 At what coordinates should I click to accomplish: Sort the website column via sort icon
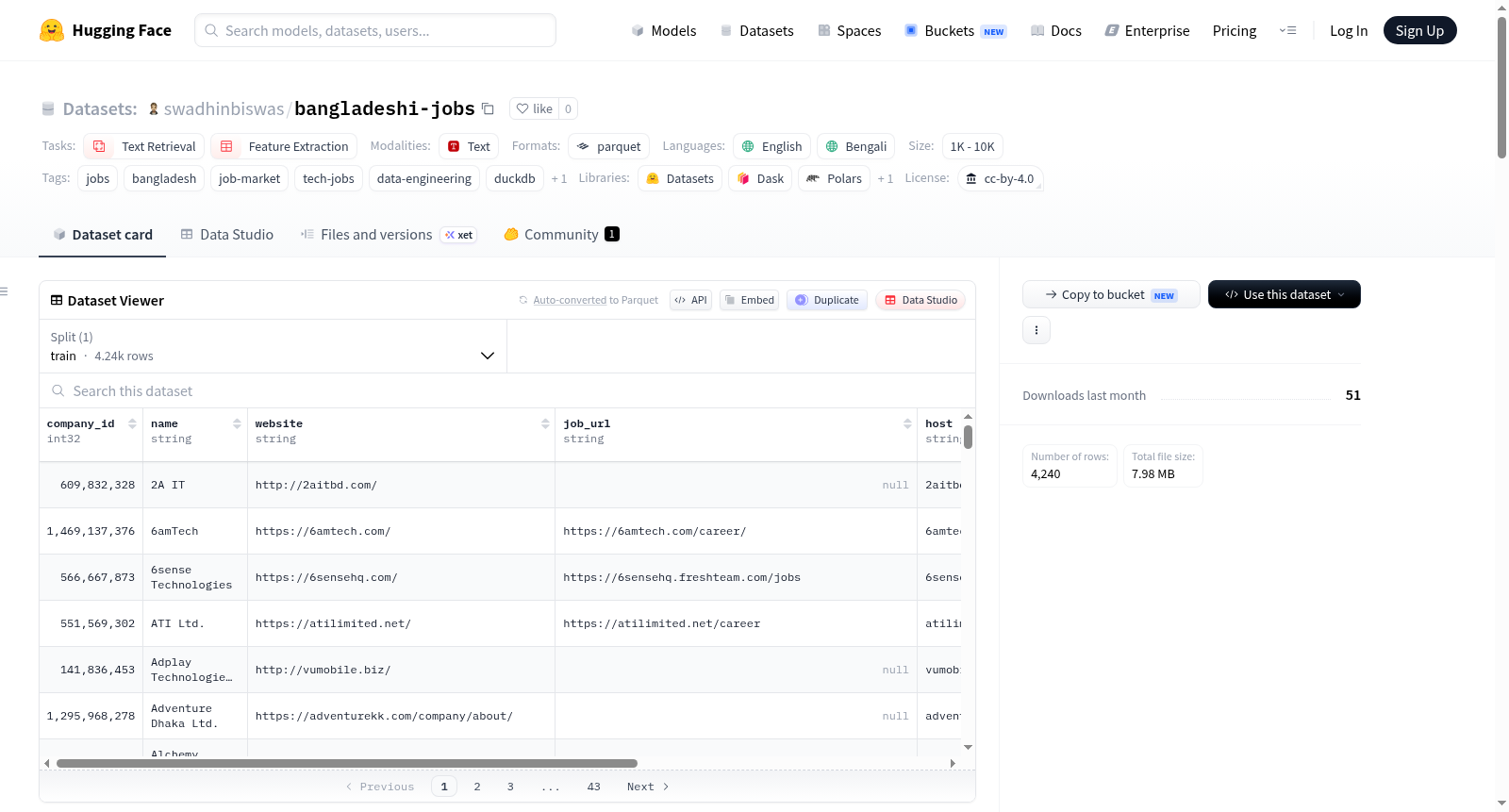[545, 423]
